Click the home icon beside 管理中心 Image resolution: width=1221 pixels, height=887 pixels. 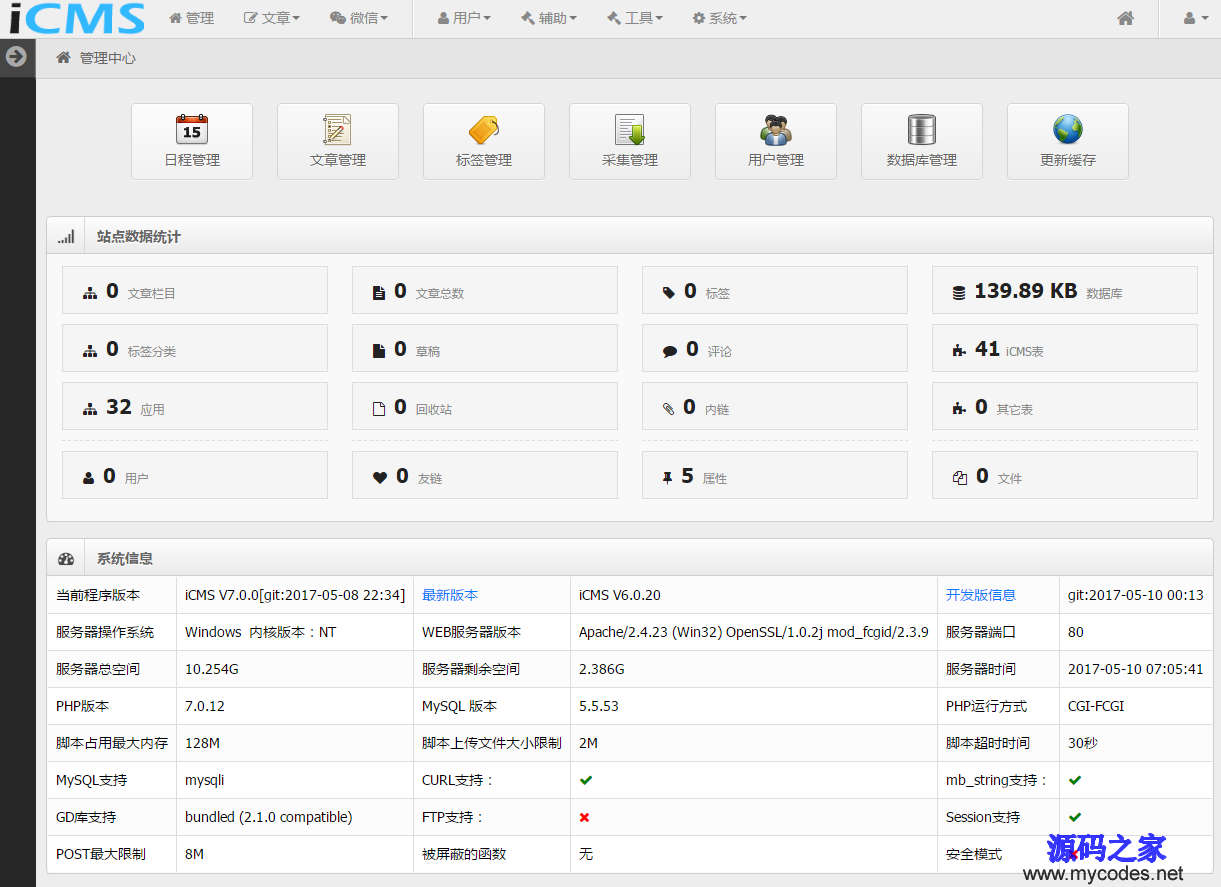[x=63, y=58]
